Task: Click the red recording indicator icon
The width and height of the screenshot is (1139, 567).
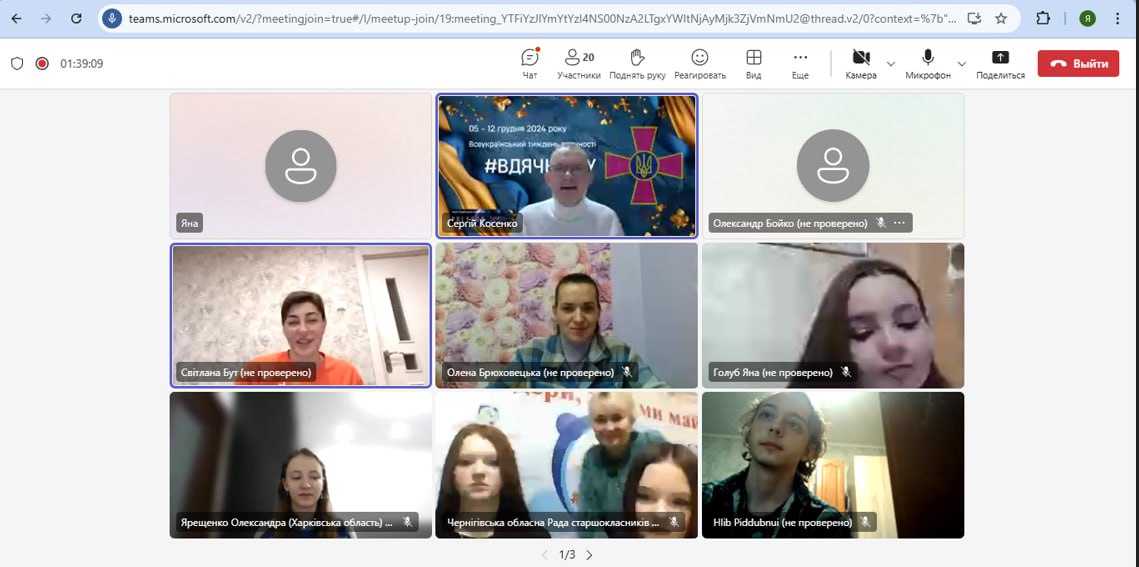Action: [x=42, y=63]
